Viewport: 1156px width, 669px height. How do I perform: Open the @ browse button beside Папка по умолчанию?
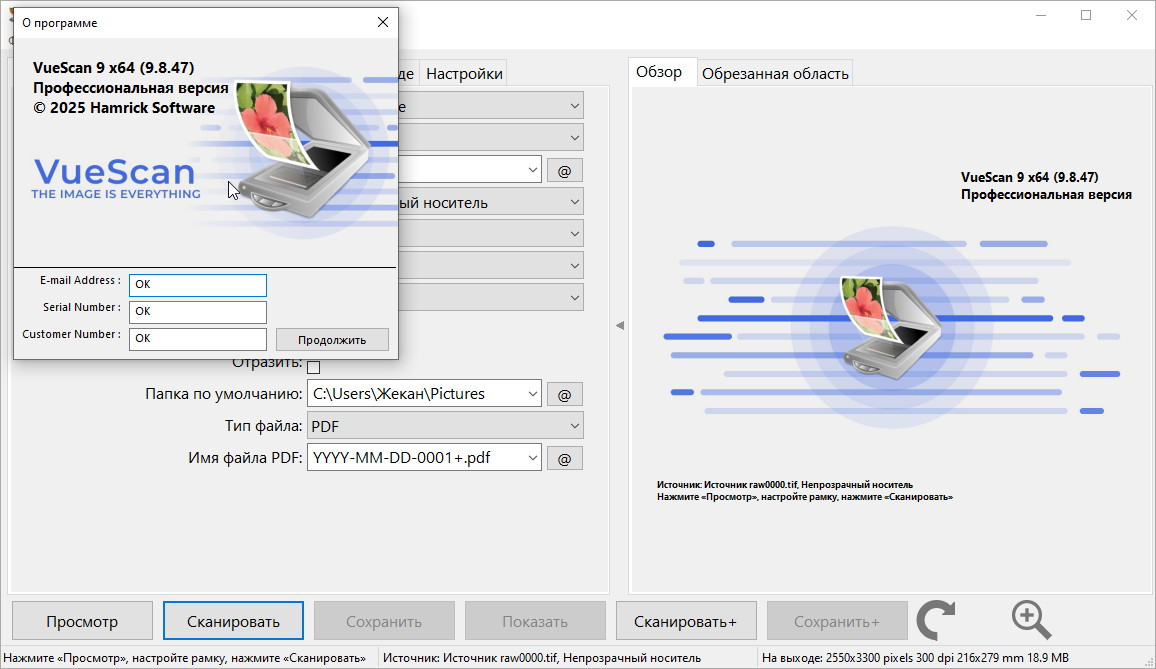pyautogui.click(x=565, y=395)
